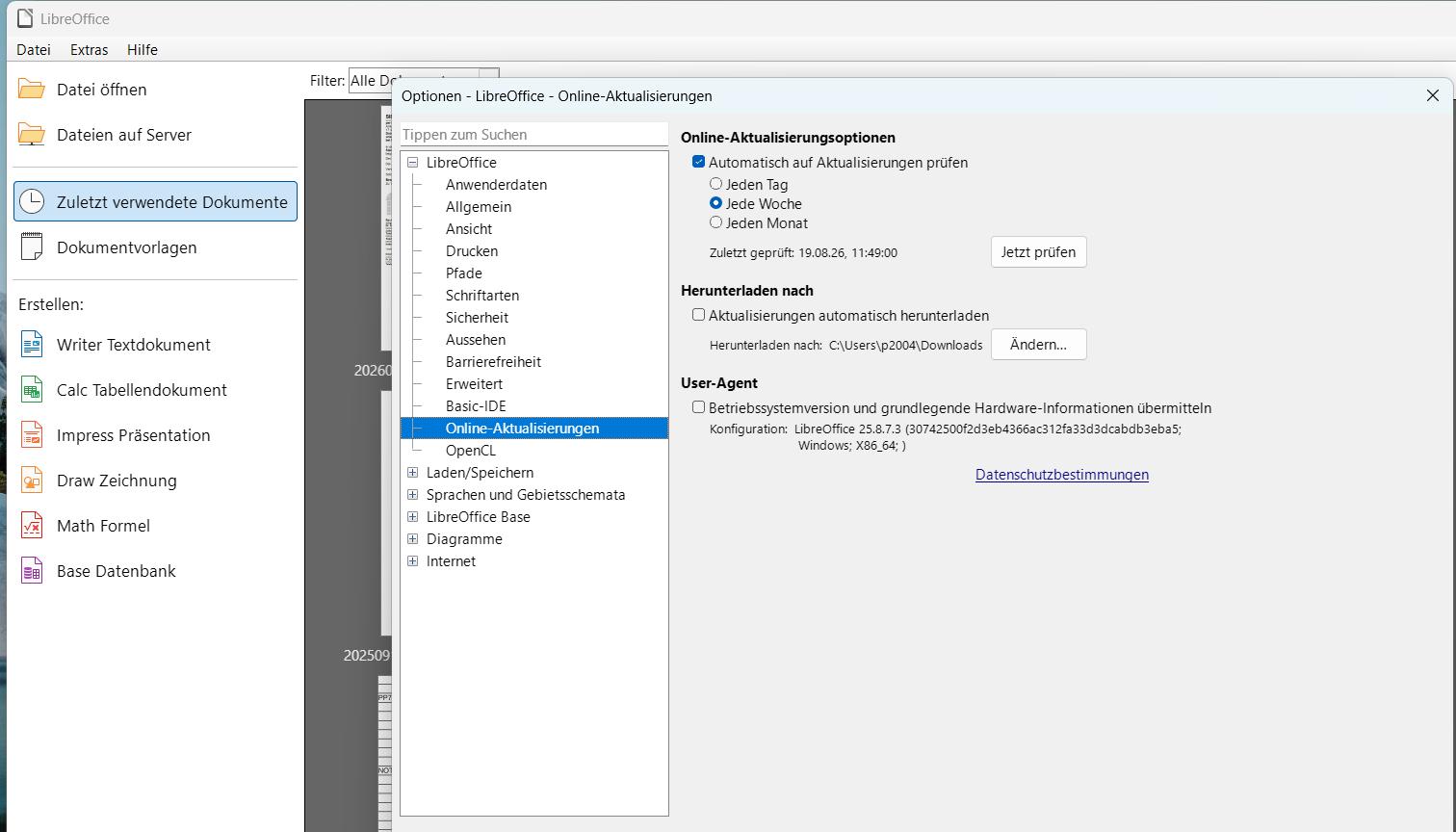Image resolution: width=1456 pixels, height=832 pixels.
Task: Select Schriftarten in the options tree
Action: tap(482, 296)
